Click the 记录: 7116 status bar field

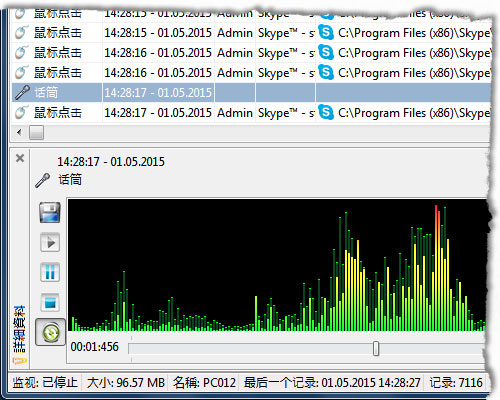coord(456,382)
